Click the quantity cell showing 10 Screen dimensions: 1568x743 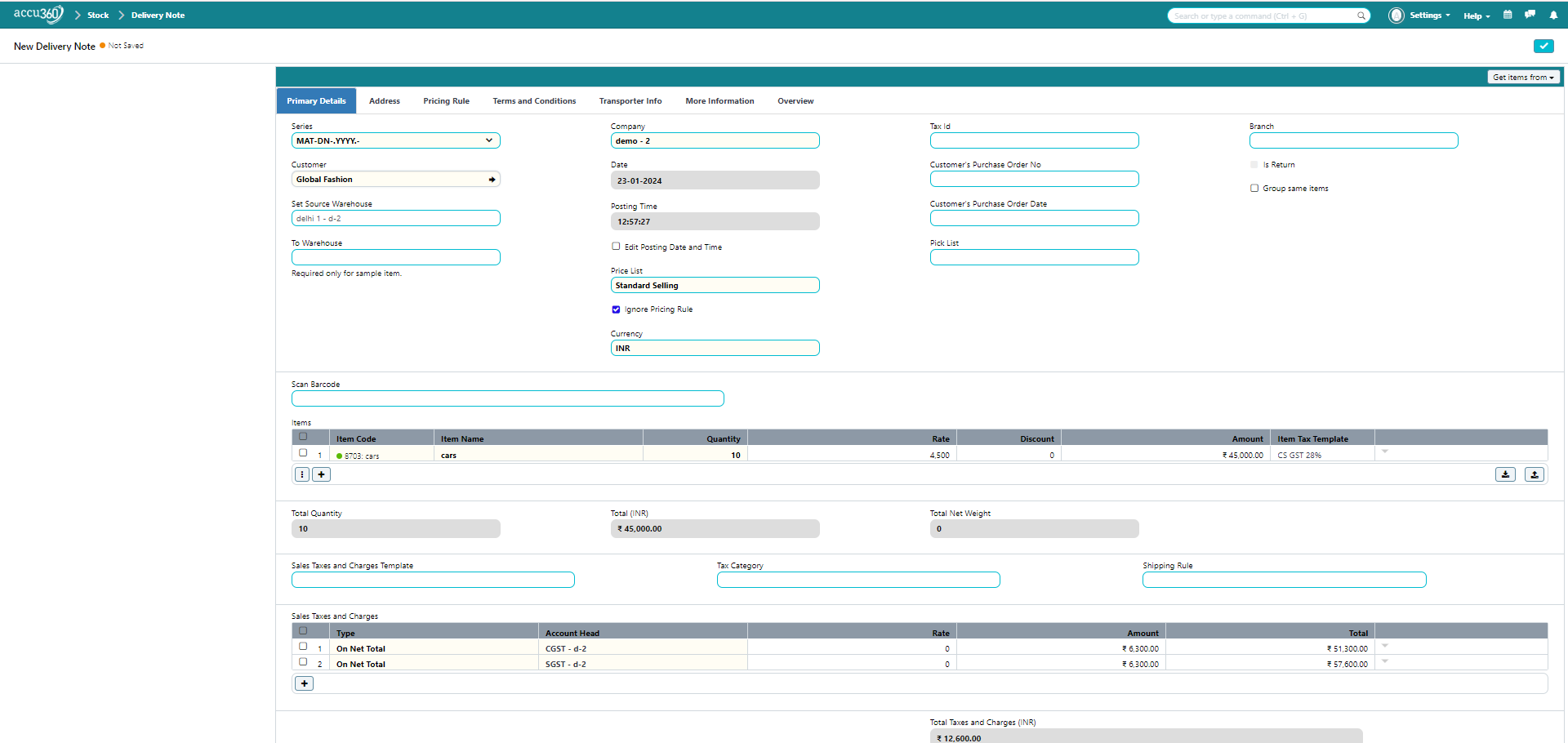(x=695, y=455)
